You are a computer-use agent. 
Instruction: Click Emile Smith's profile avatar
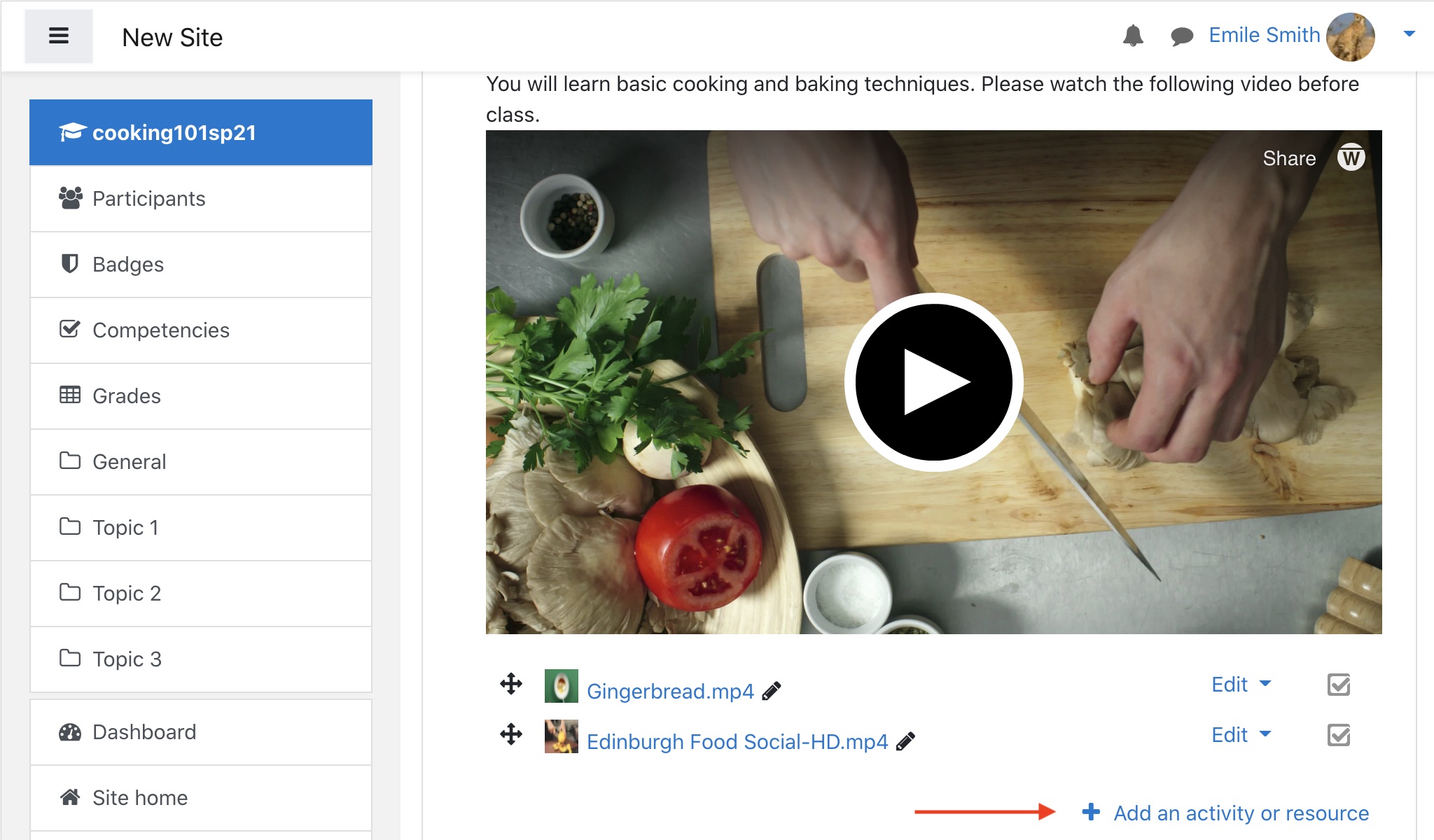[x=1351, y=36]
